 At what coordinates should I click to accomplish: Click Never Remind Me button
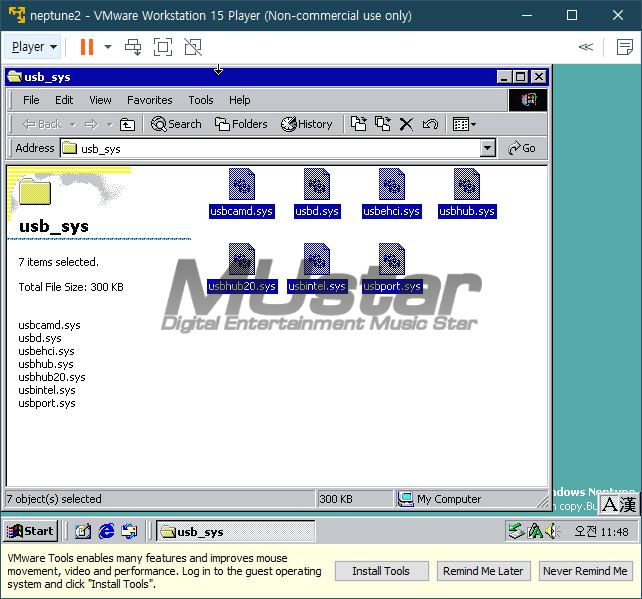585,571
